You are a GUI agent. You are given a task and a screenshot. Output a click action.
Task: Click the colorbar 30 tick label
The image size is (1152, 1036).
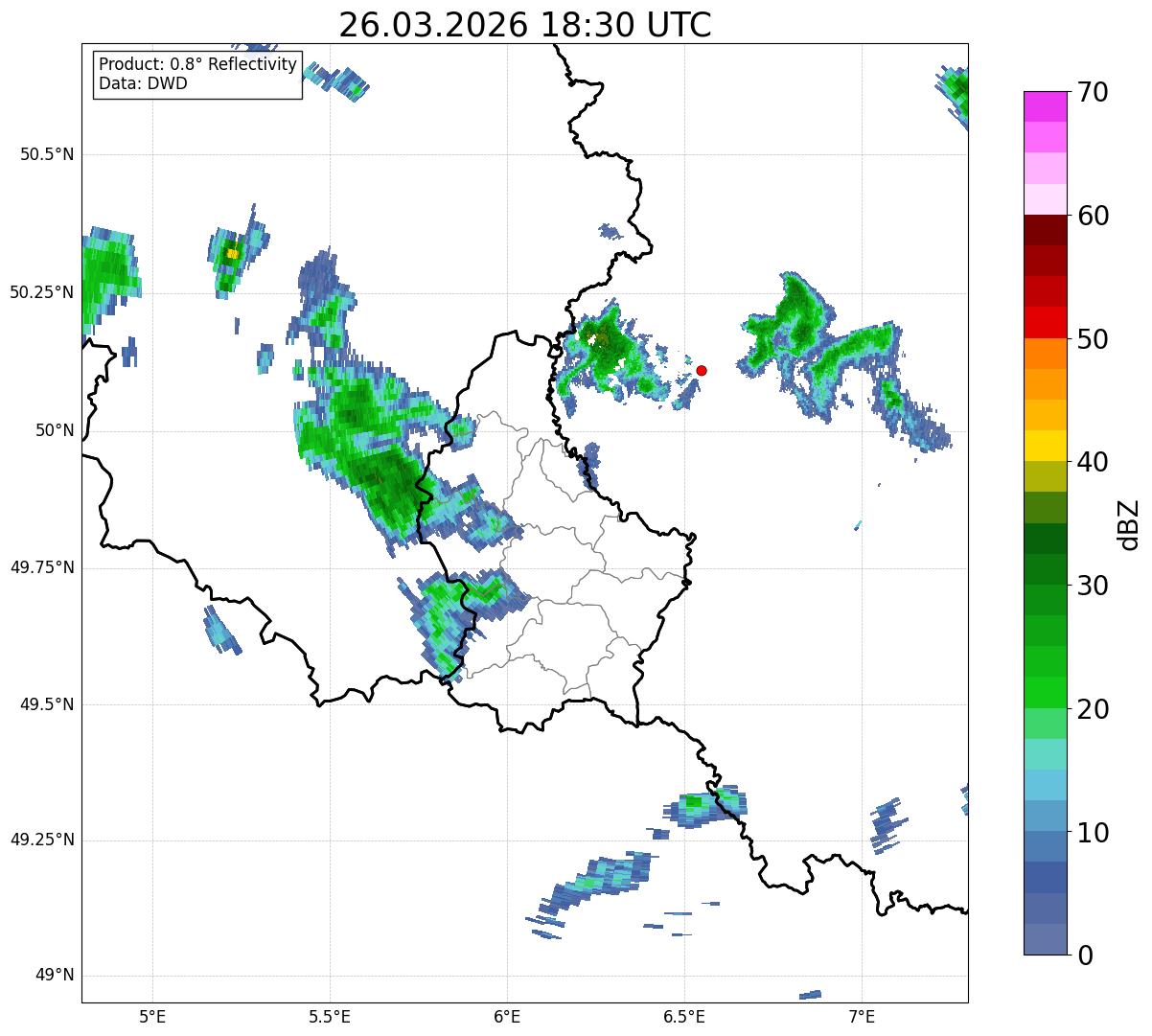(x=1093, y=586)
